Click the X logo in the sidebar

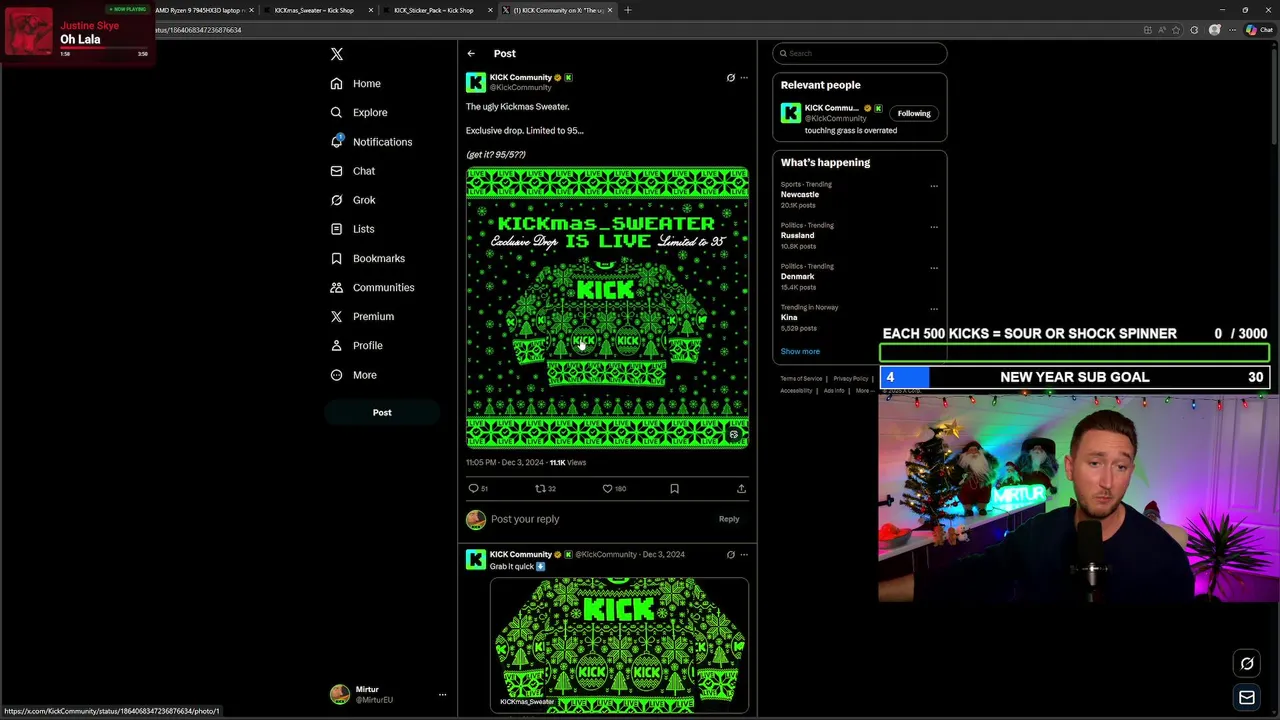[x=337, y=54]
